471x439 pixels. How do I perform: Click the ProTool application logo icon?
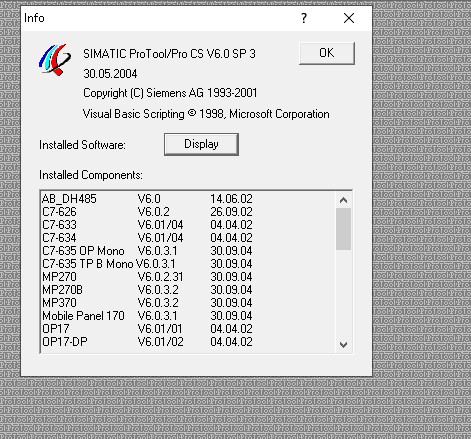coord(55,59)
